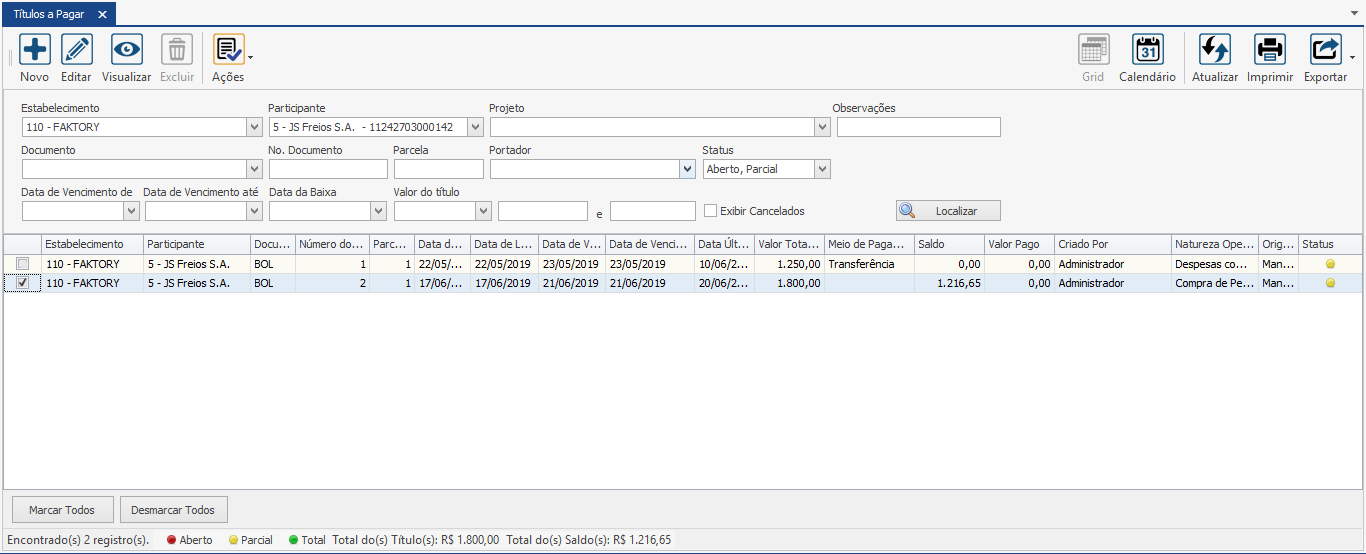Click the Novo plus icon
Image resolution: width=1366 pixels, height=554 pixels.
(x=35, y=49)
